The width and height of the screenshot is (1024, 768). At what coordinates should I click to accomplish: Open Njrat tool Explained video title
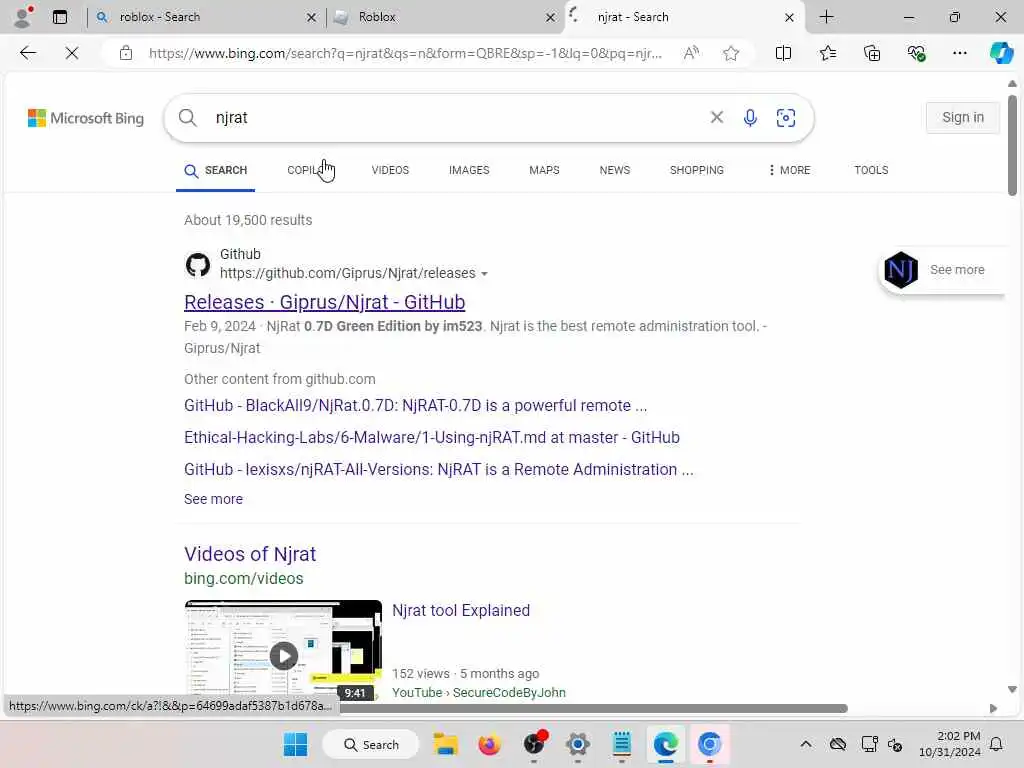click(460, 611)
